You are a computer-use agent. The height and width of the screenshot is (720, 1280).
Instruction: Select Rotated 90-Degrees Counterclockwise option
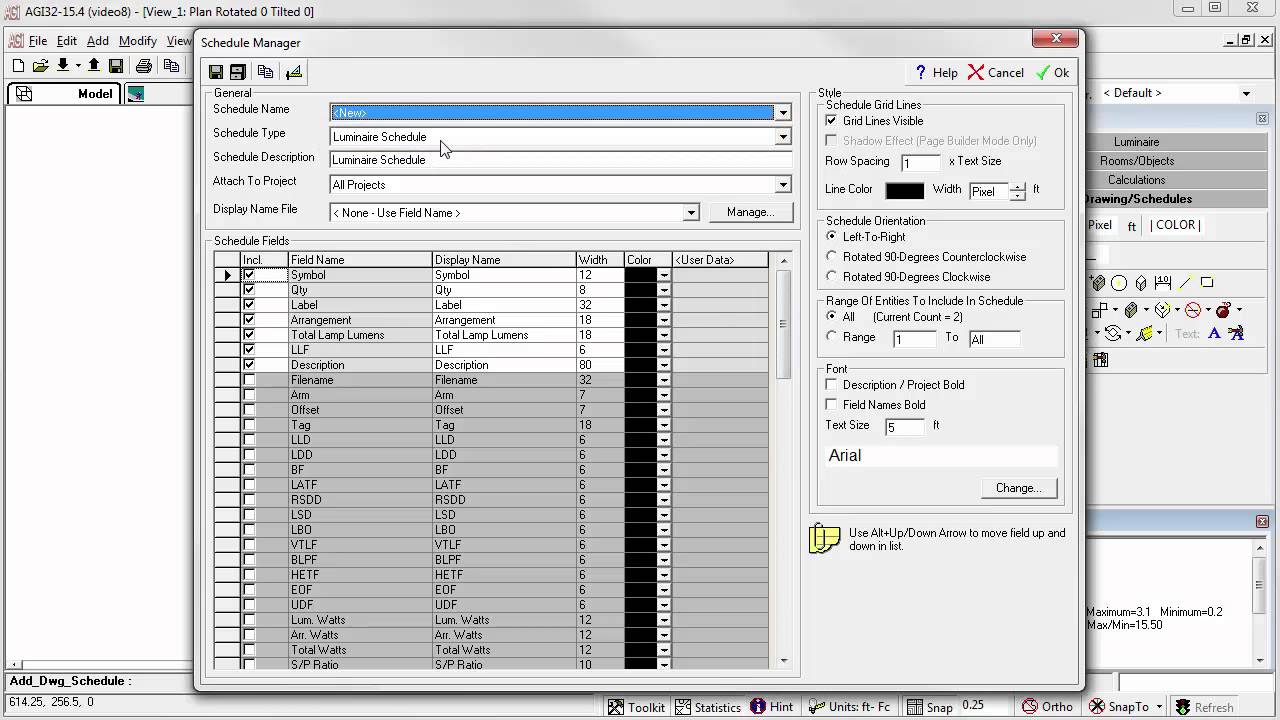point(832,257)
